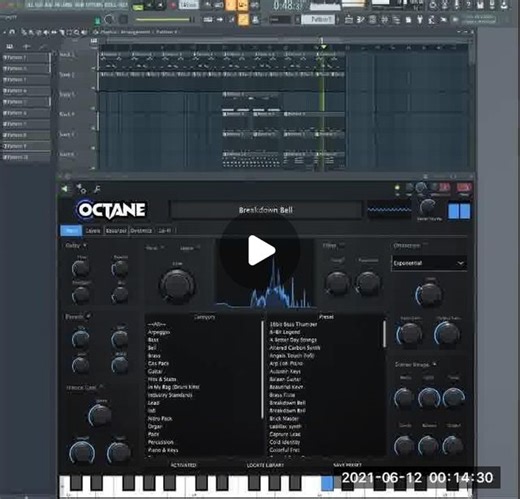This screenshot has height=499, width=520.
Task: Open the Pattern selector dropdown in top toolbar
Action: click(x=319, y=20)
